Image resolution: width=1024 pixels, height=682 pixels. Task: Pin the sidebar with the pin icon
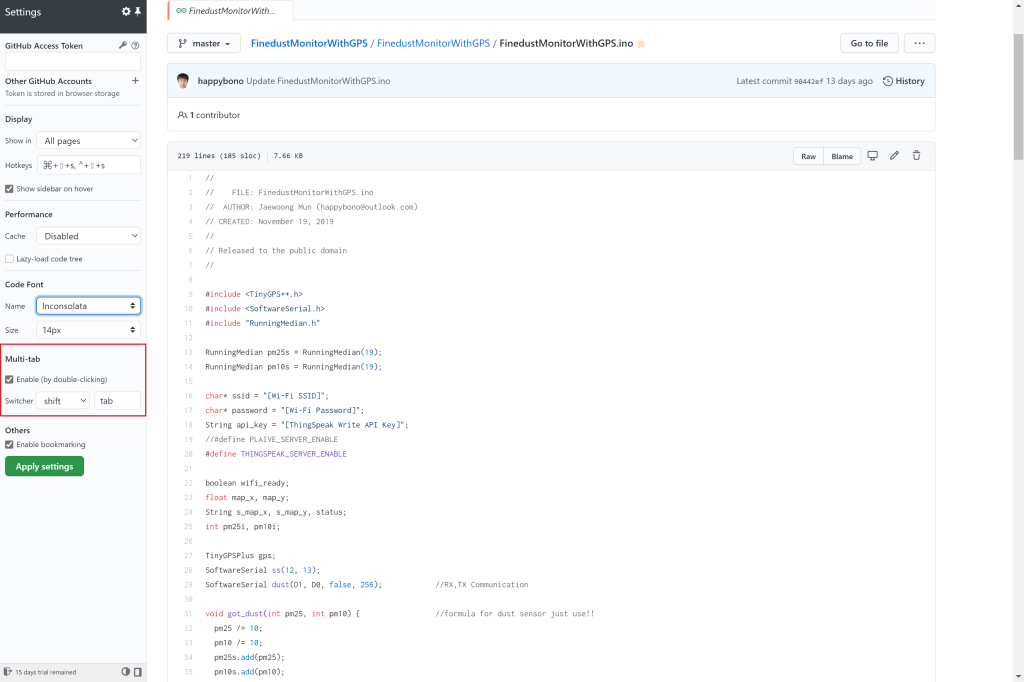(x=138, y=12)
